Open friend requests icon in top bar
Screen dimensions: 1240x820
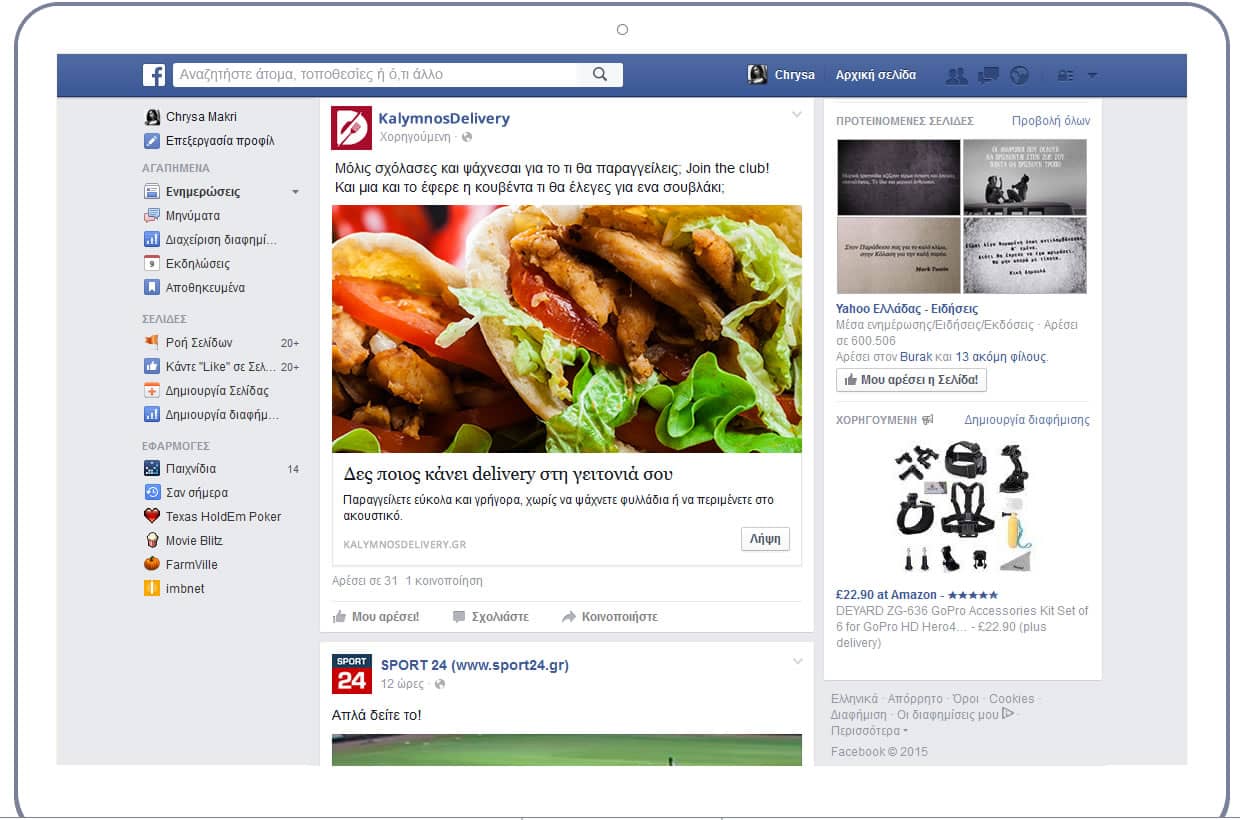(x=957, y=75)
